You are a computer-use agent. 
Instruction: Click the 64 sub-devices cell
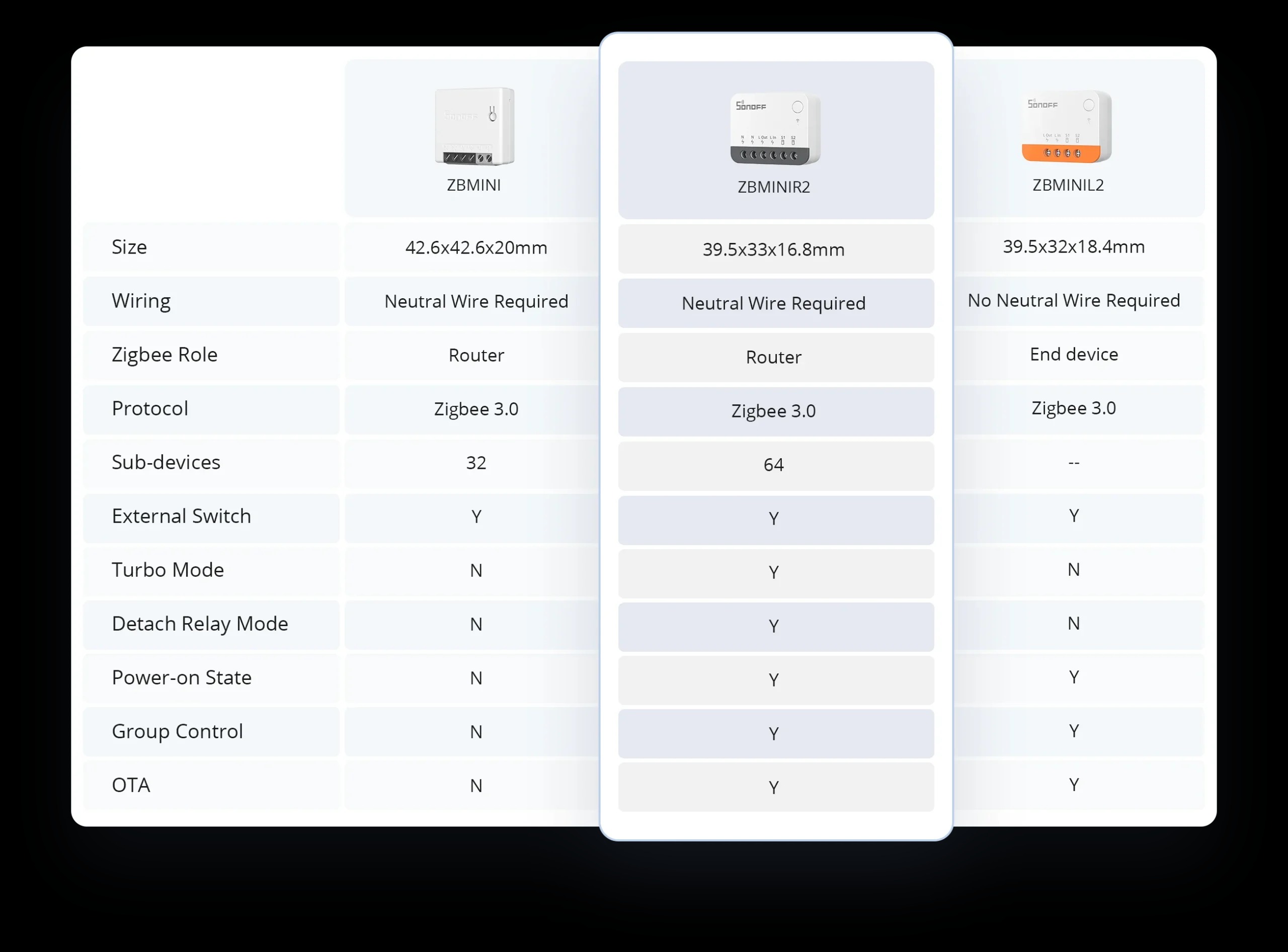[776, 465]
